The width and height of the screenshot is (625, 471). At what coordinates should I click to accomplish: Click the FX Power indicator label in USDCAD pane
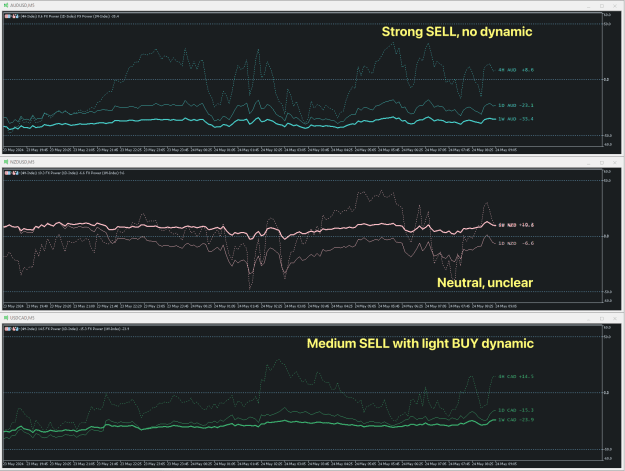pos(75,329)
